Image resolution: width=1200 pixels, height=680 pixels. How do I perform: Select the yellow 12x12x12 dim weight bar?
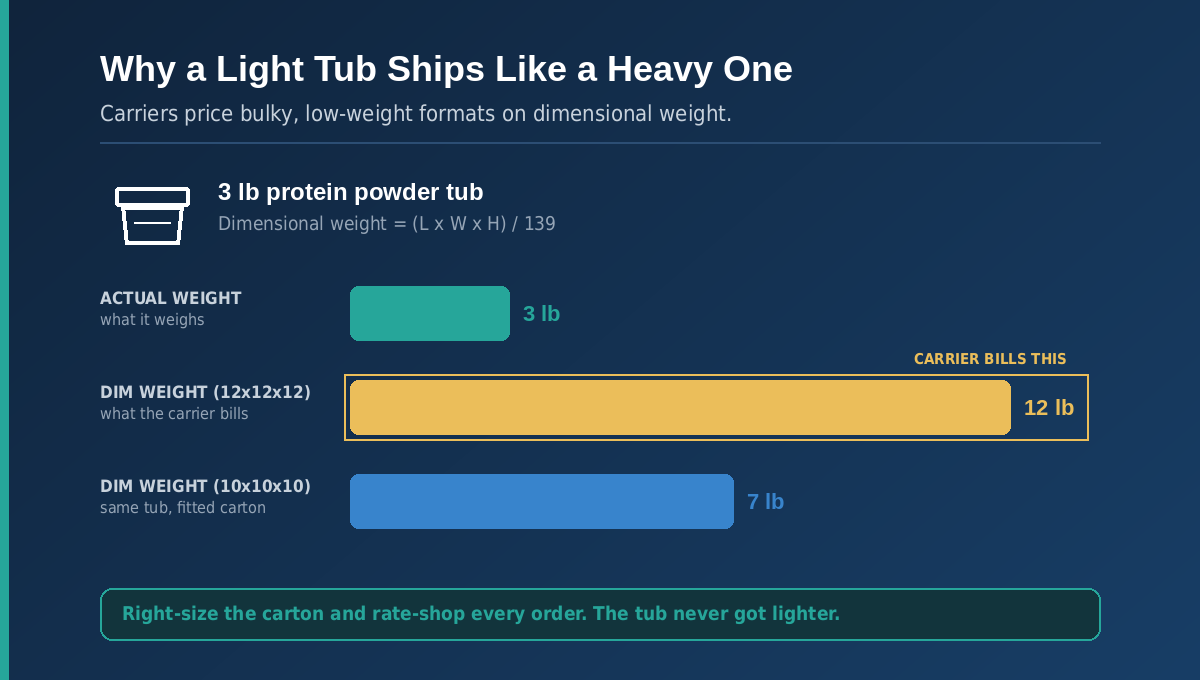[680, 407]
